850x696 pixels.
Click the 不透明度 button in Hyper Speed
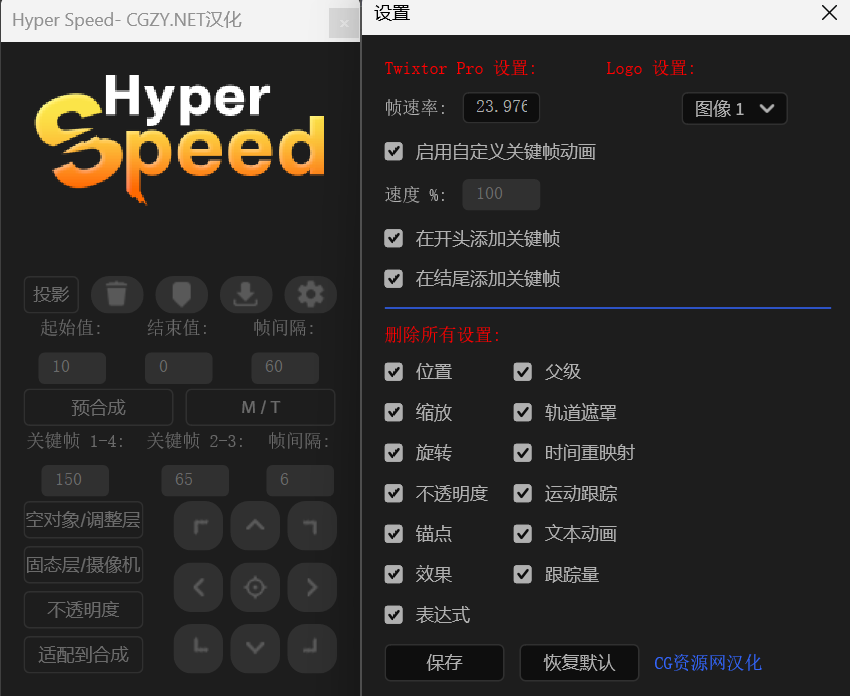(83, 610)
